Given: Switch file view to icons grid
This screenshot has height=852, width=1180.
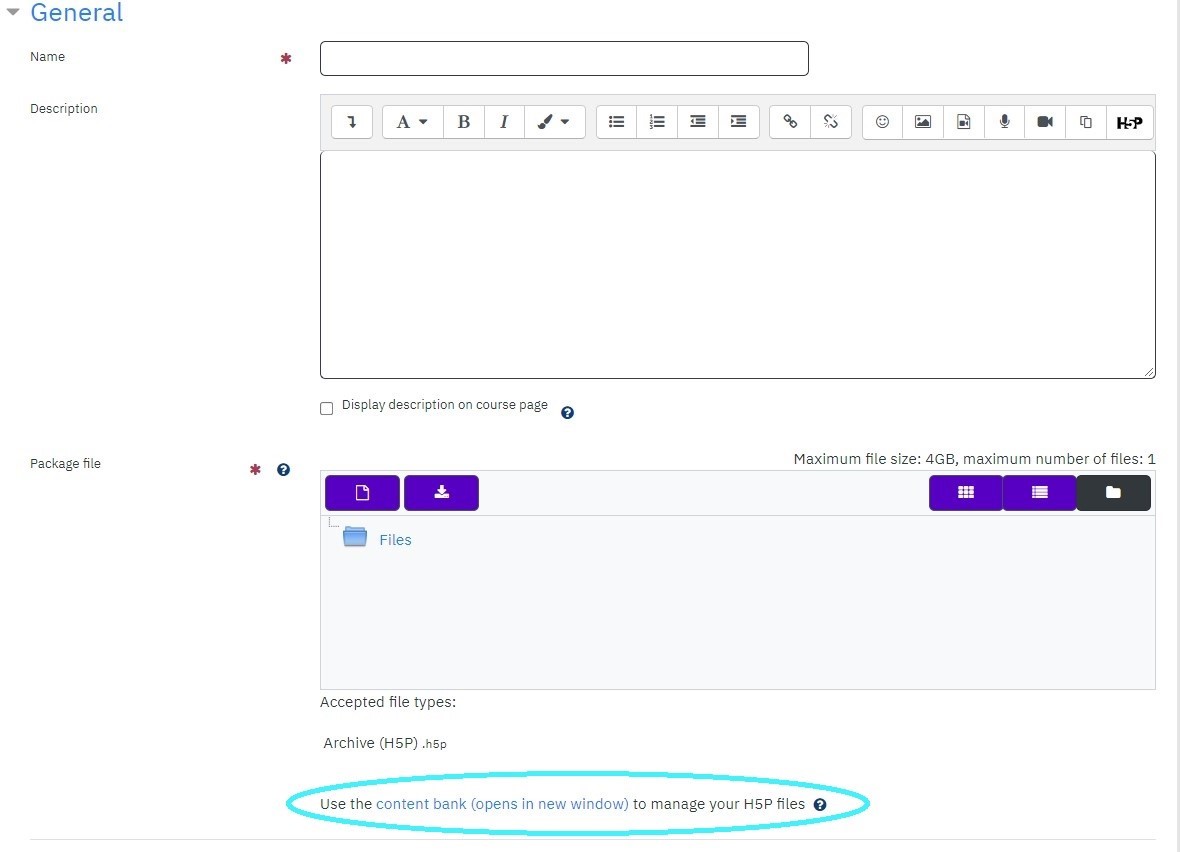Looking at the screenshot, I should (x=966, y=492).
